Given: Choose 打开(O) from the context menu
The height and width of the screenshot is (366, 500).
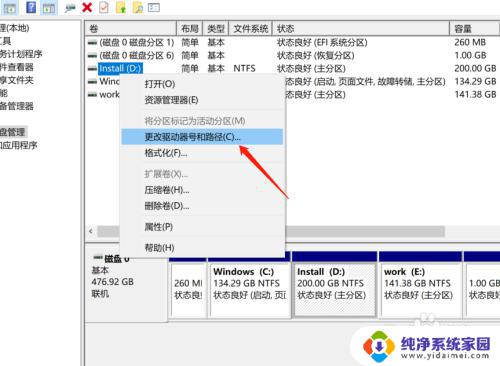Looking at the screenshot, I should pos(202,84).
